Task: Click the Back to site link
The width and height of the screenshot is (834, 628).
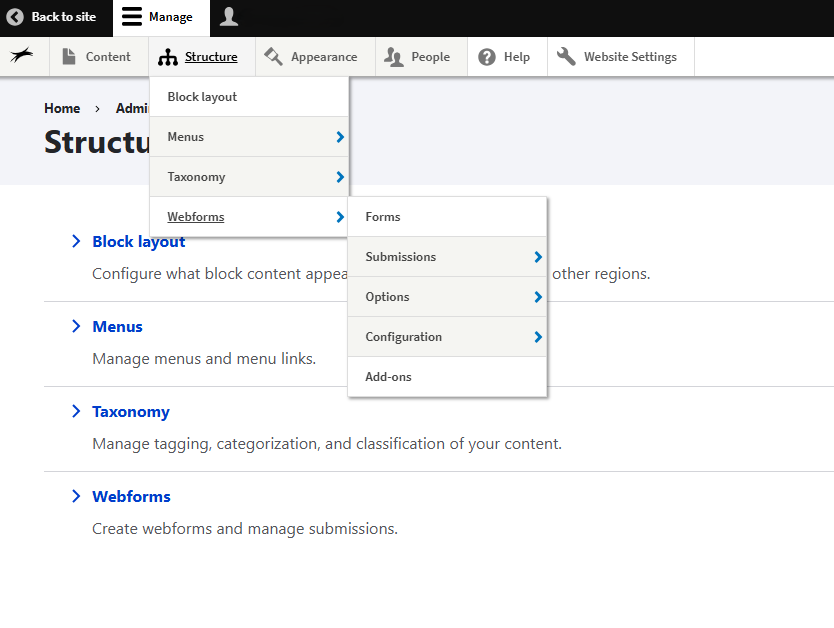Action: pyautogui.click(x=56, y=18)
